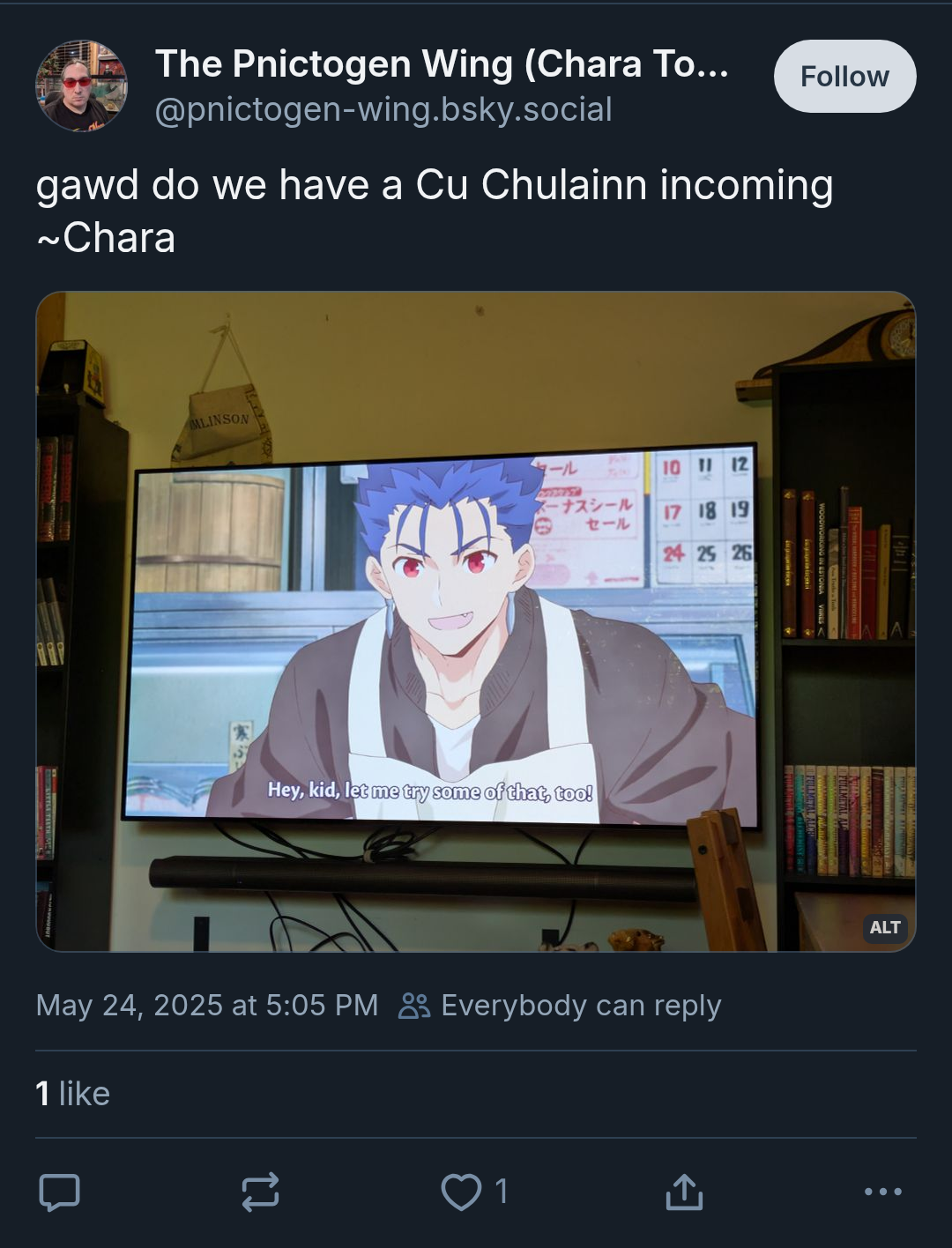Open the reply composer via speech bubble icon
Image resolution: width=952 pixels, height=1248 pixels.
(60, 1192)
